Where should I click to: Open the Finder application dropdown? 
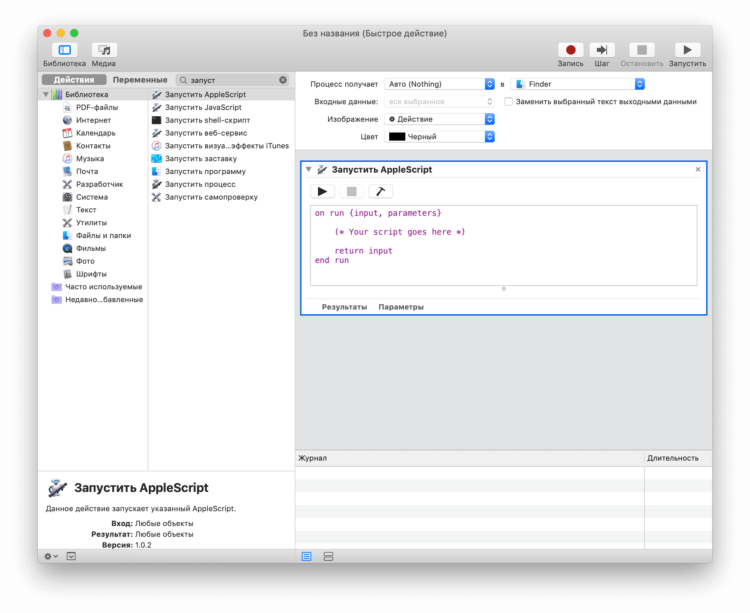(578, 84)
